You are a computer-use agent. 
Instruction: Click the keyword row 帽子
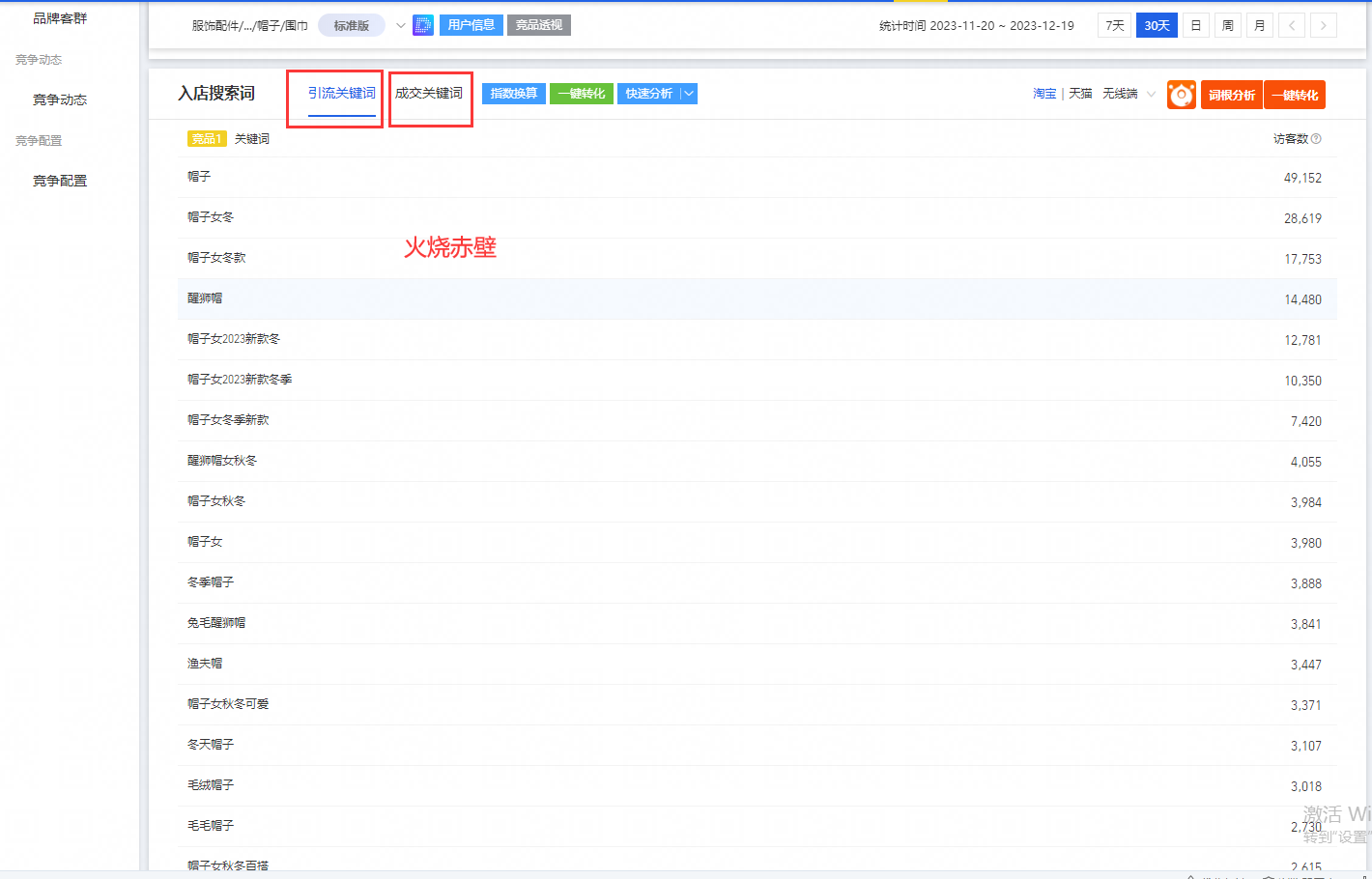pyautogui.click(x=757, y=177)
